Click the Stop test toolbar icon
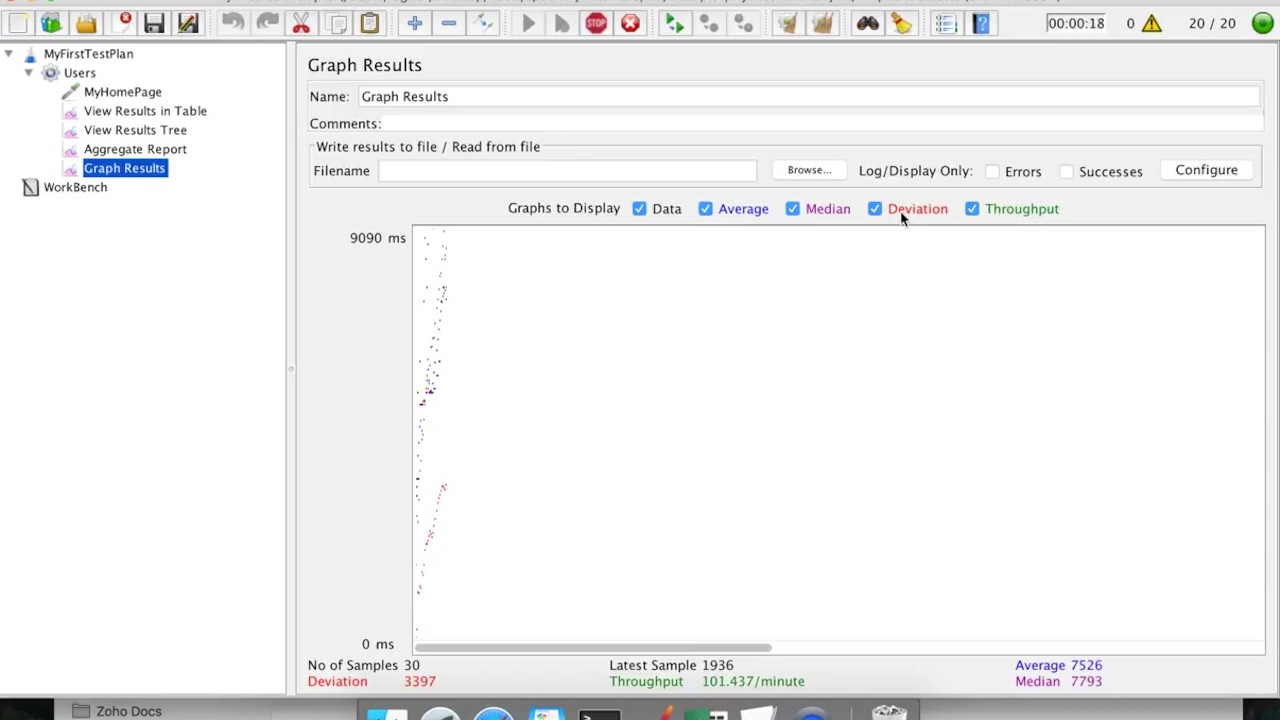Screen dimensions: 1280x720 596,23
